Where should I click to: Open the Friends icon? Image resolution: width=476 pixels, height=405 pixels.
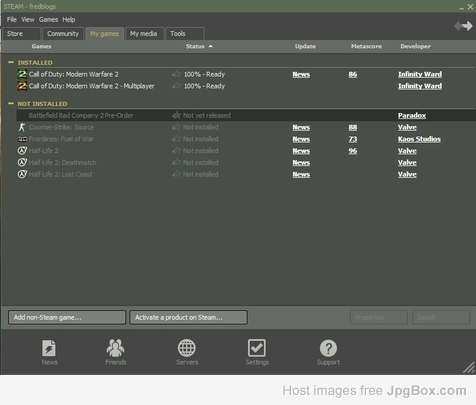click(115, 348)
